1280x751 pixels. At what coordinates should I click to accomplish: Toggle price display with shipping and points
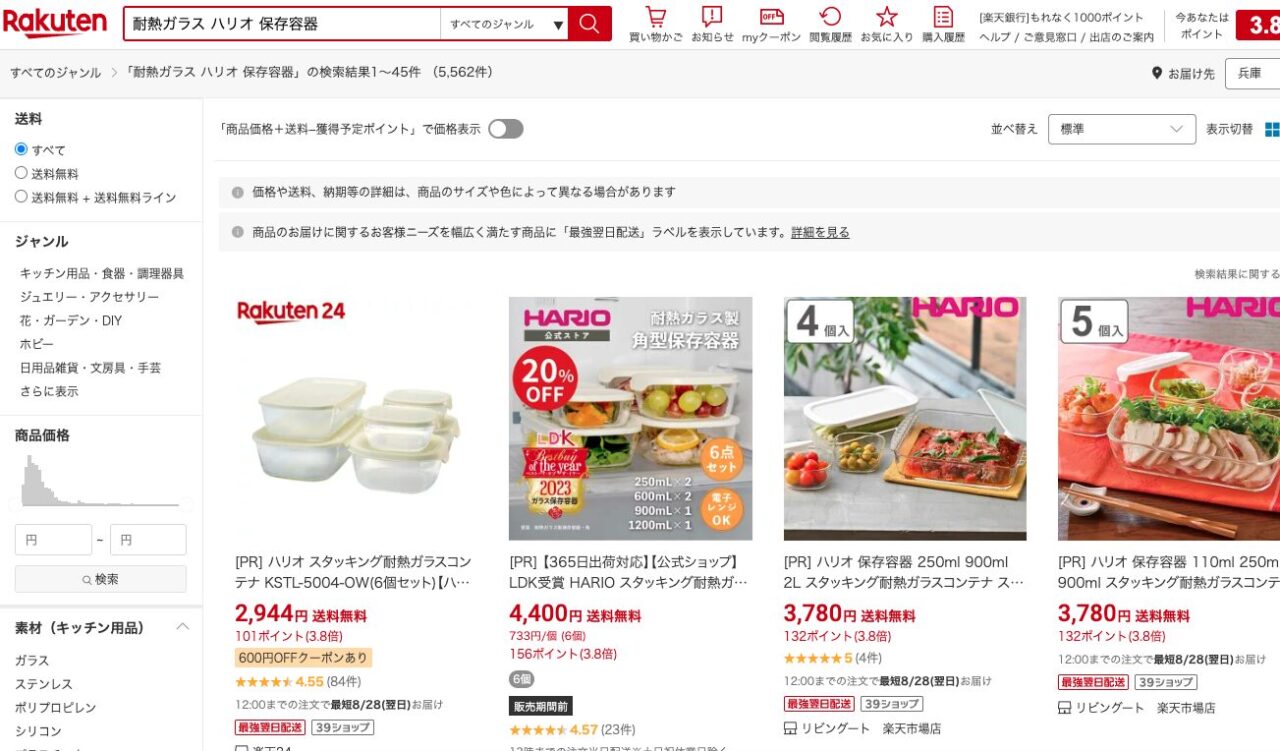(506, 129)
